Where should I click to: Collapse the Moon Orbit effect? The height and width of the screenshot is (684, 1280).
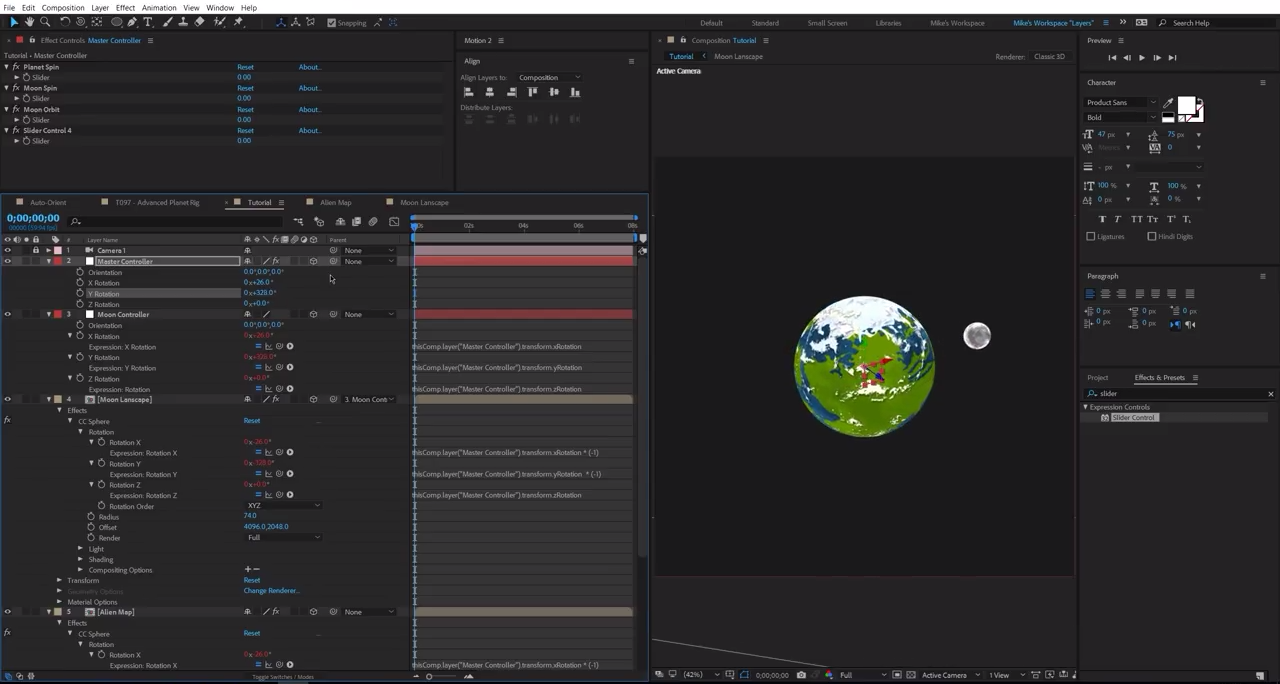click(x=6, y=109)
